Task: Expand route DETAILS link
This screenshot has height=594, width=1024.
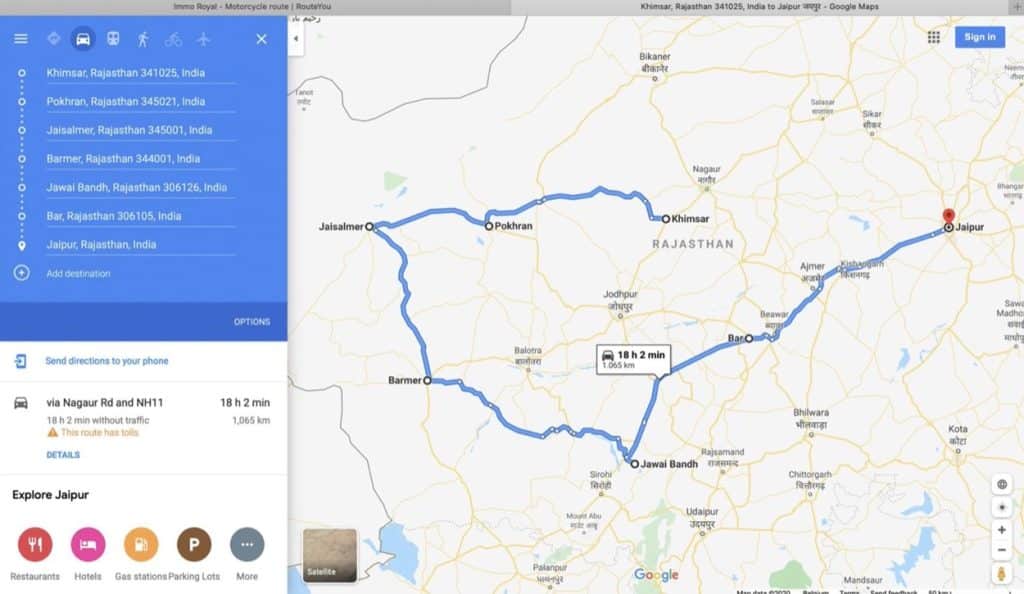Action: pyautogui.click(x=63, y=455)
